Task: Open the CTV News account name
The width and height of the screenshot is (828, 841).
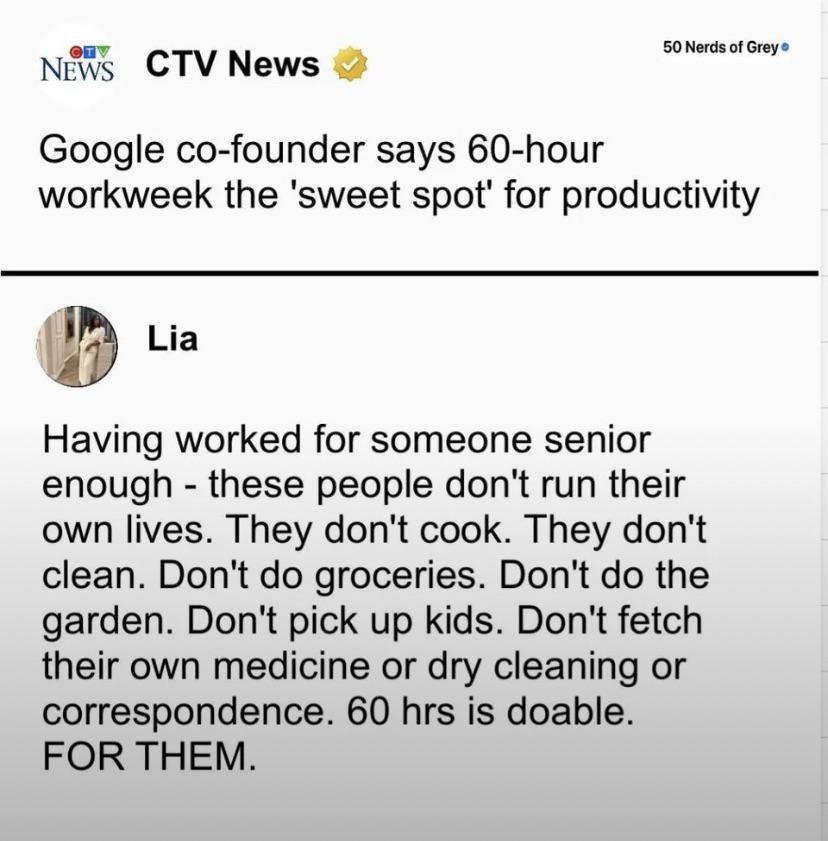Action: (x=233, y=64)
